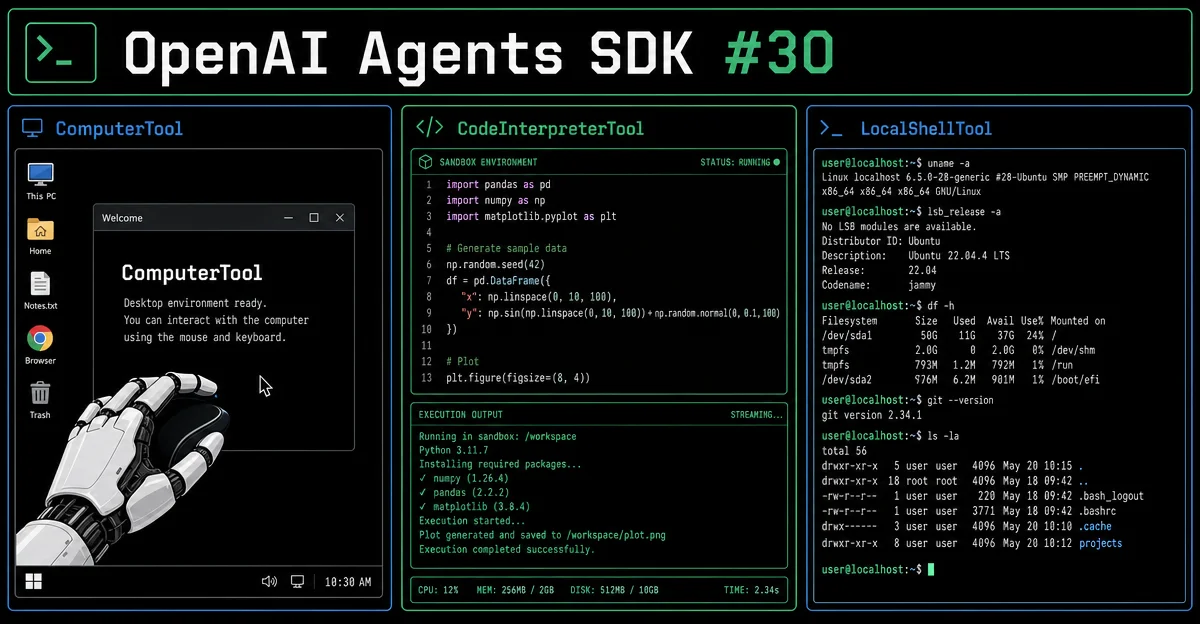
Task: Click the terminal prompt logo icon in the header
Action: (x=61, y=52)
